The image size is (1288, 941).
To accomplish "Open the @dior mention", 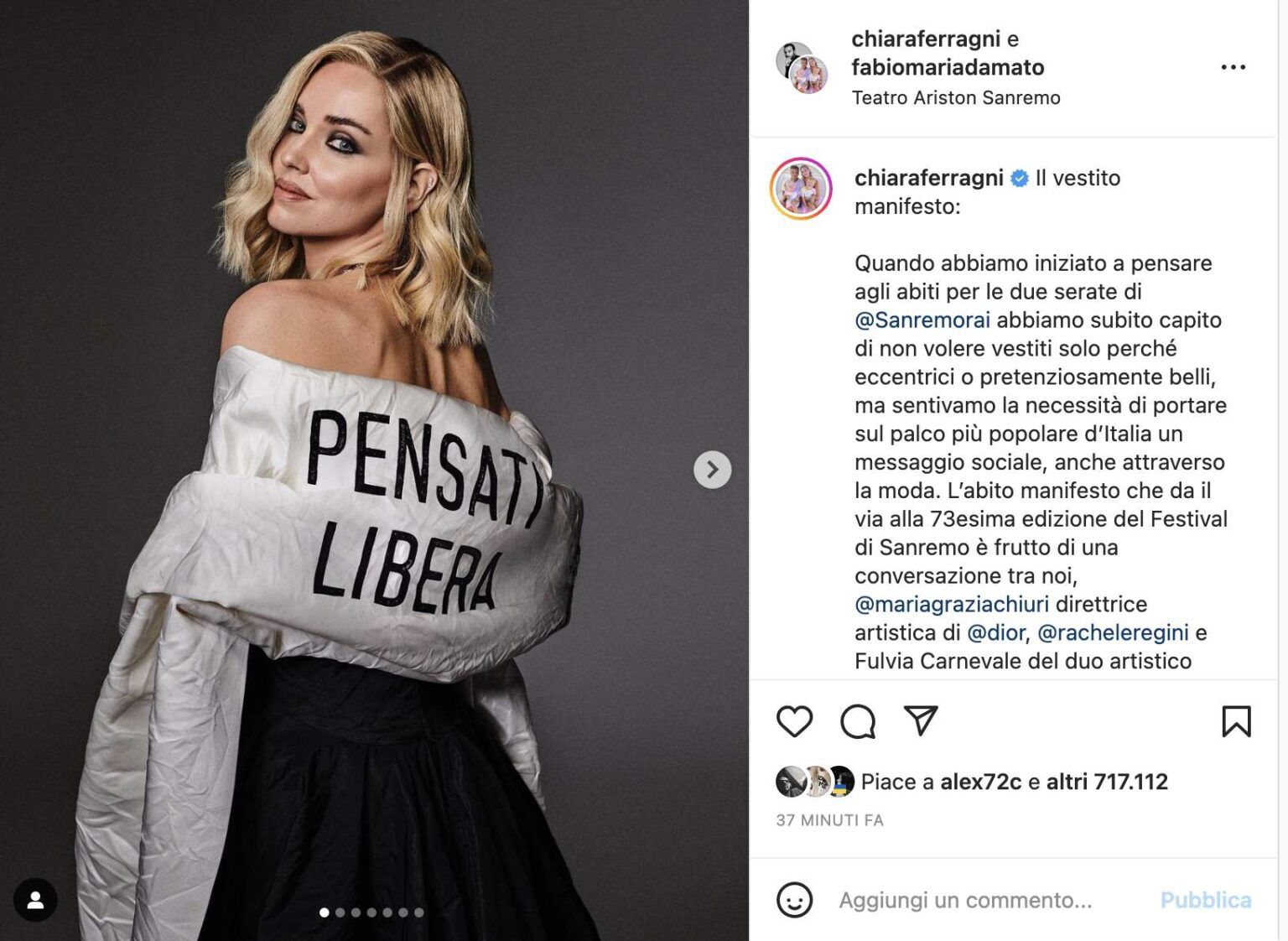I will click(x=996, y=632).
